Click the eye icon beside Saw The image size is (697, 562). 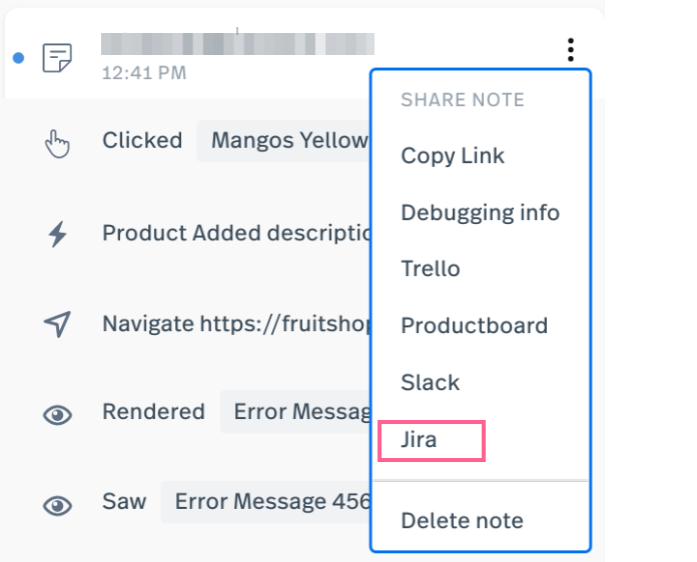click(x=57, y=506)
